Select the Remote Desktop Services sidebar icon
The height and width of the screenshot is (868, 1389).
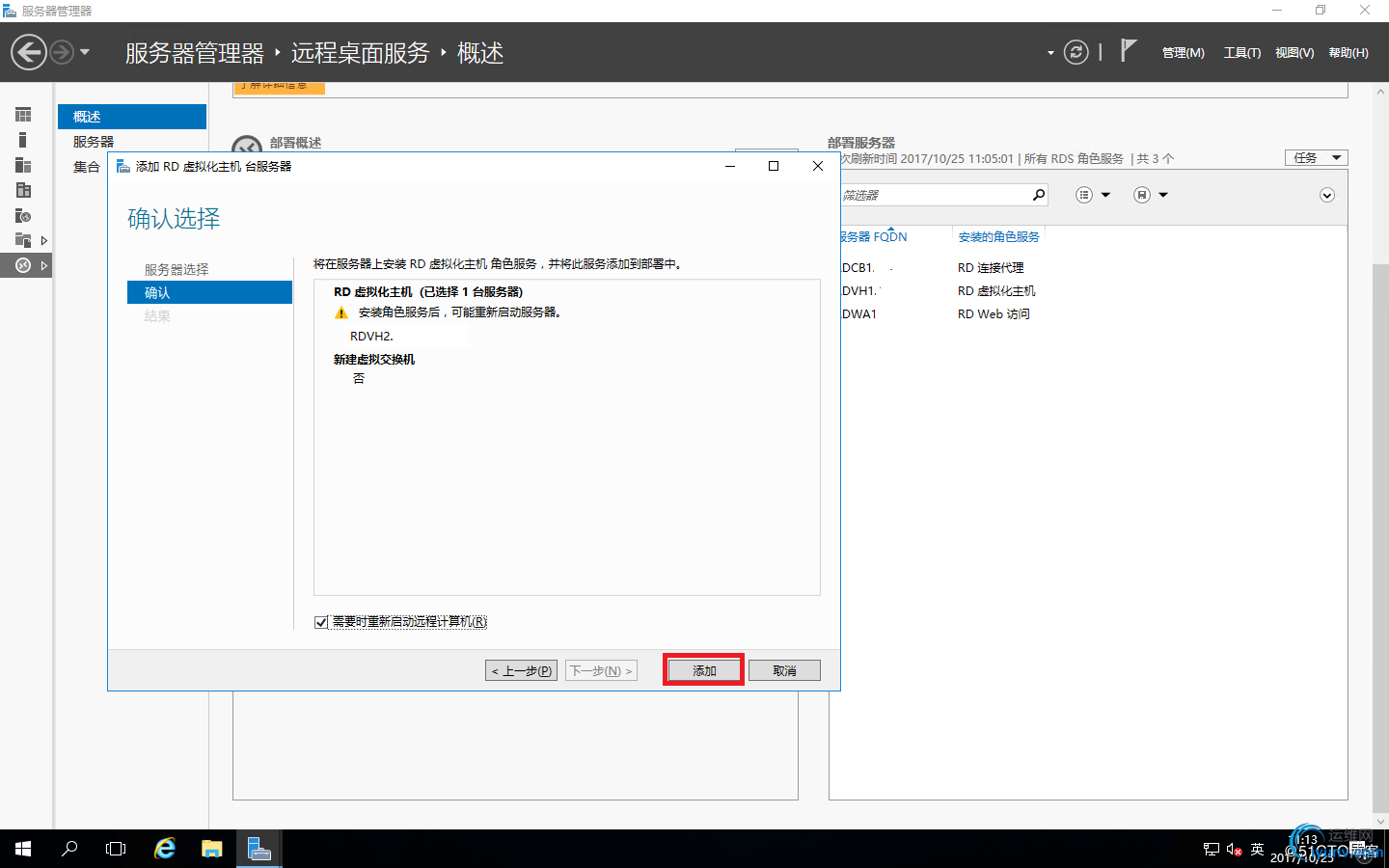(x=23, y=265)
